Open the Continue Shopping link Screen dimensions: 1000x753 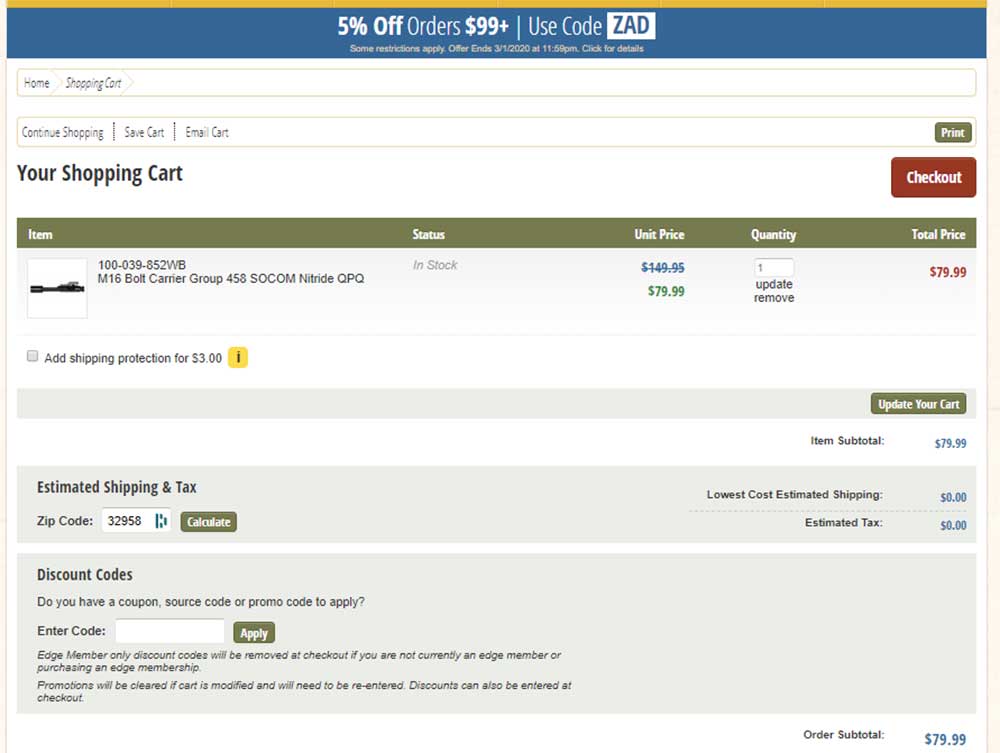[63, 132]
